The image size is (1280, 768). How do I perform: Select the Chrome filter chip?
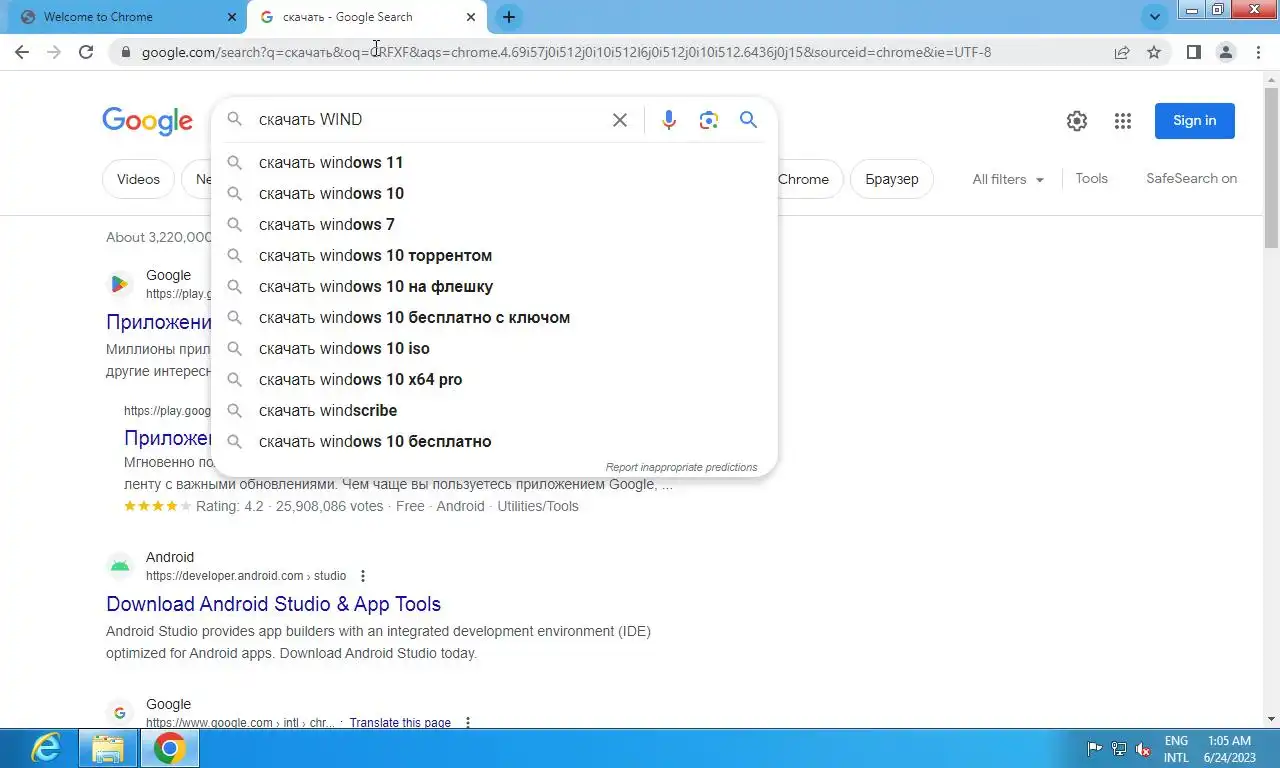tap(803, 179)
